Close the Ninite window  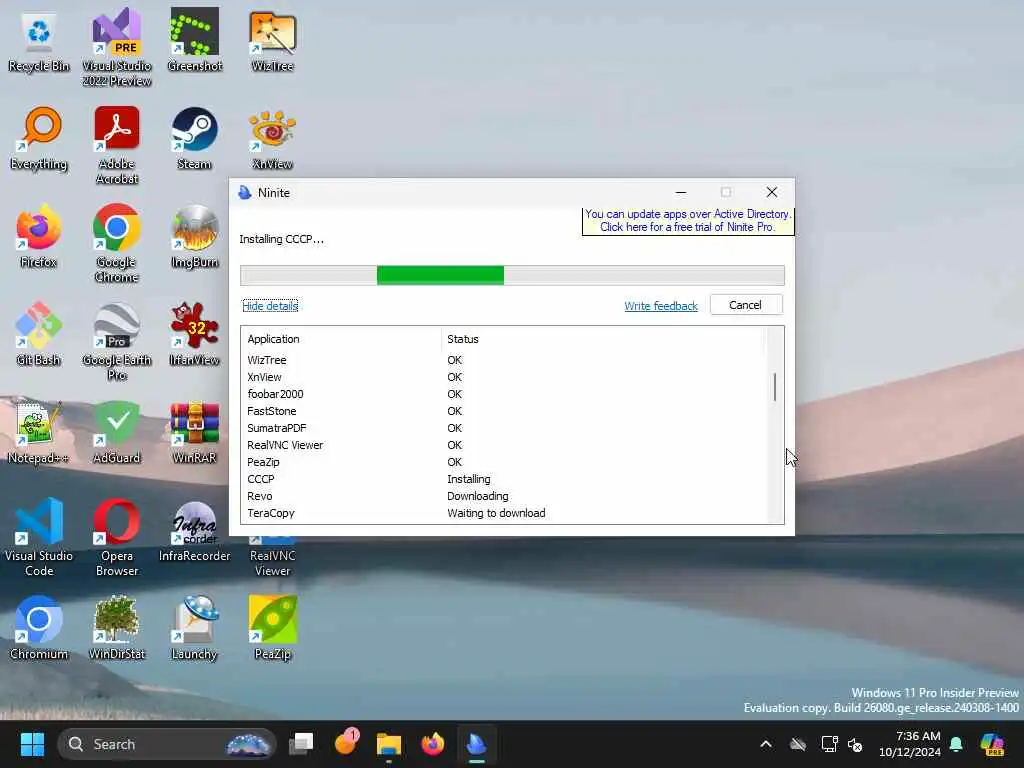tap(772, 192)
